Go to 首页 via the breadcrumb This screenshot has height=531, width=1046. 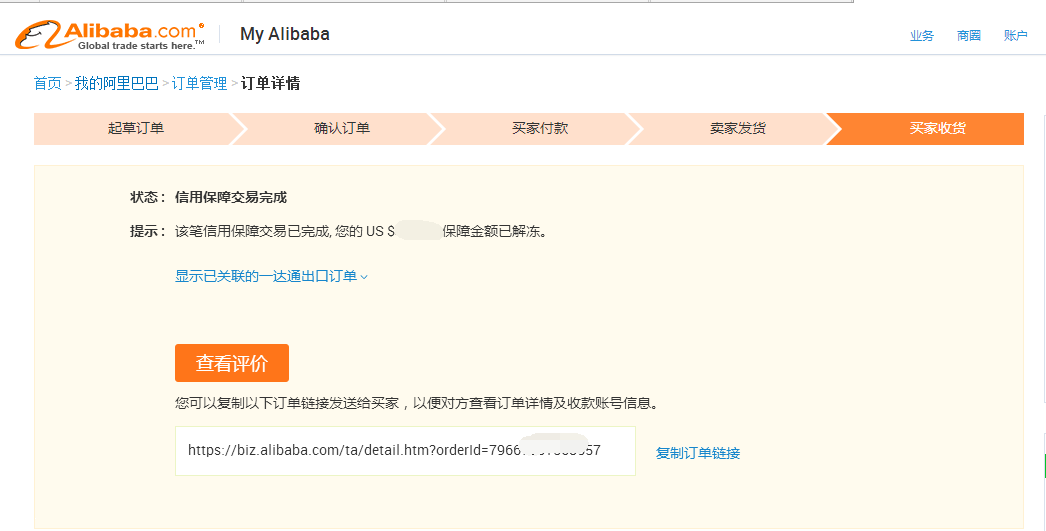pyautogui.click(x=47, y=84)
